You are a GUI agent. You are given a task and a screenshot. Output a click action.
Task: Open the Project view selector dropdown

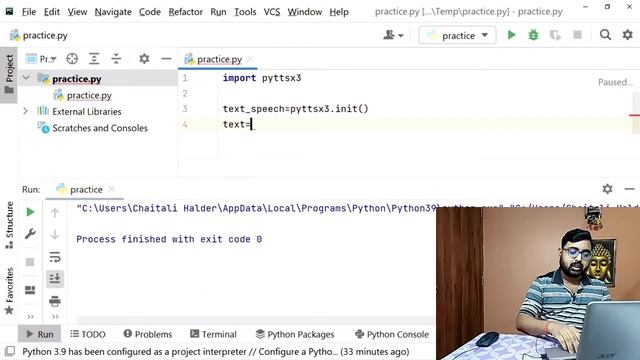pos(41,59)
